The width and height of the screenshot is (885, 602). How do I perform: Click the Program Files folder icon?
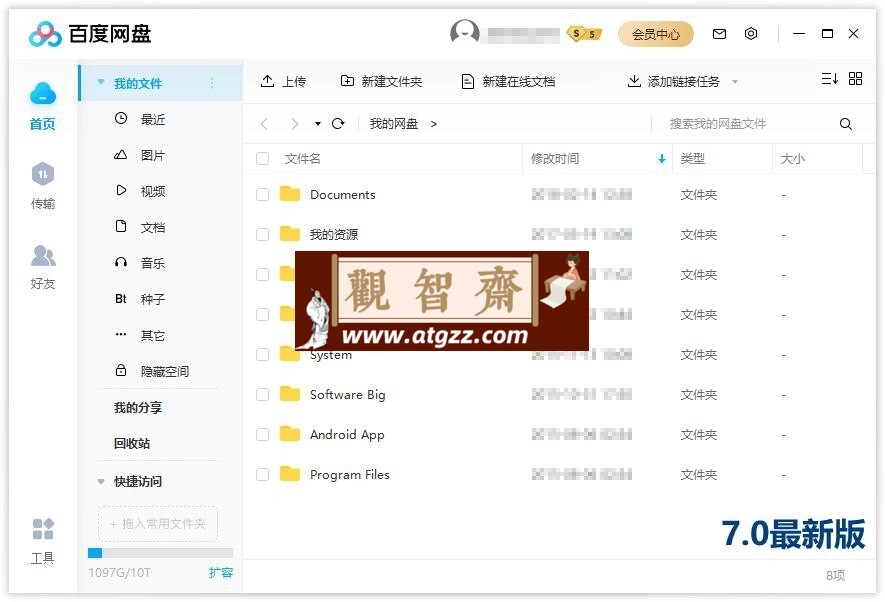pyautogui.click(x=290, y=474)
